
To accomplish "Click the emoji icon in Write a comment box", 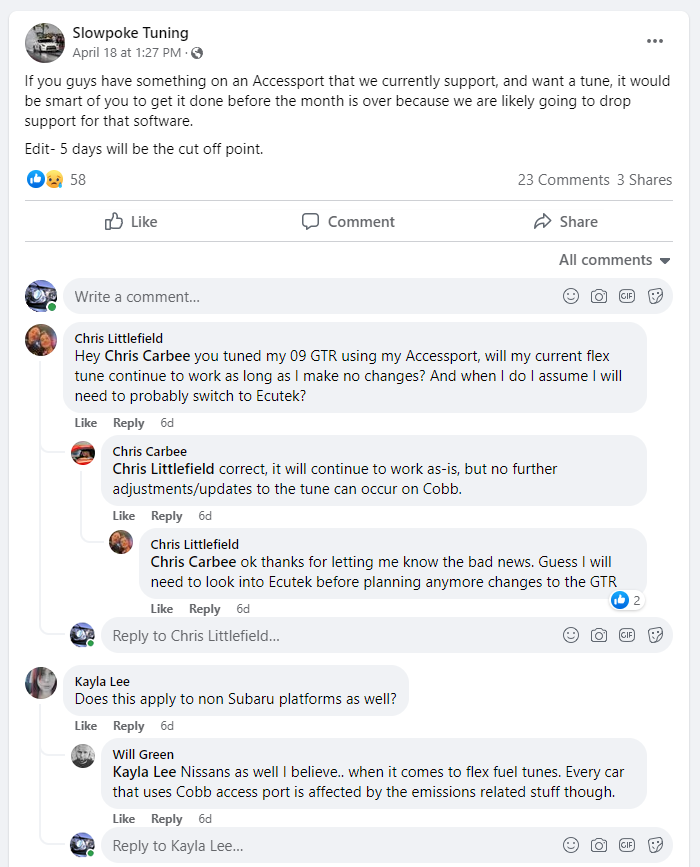I will pos(571,296).
